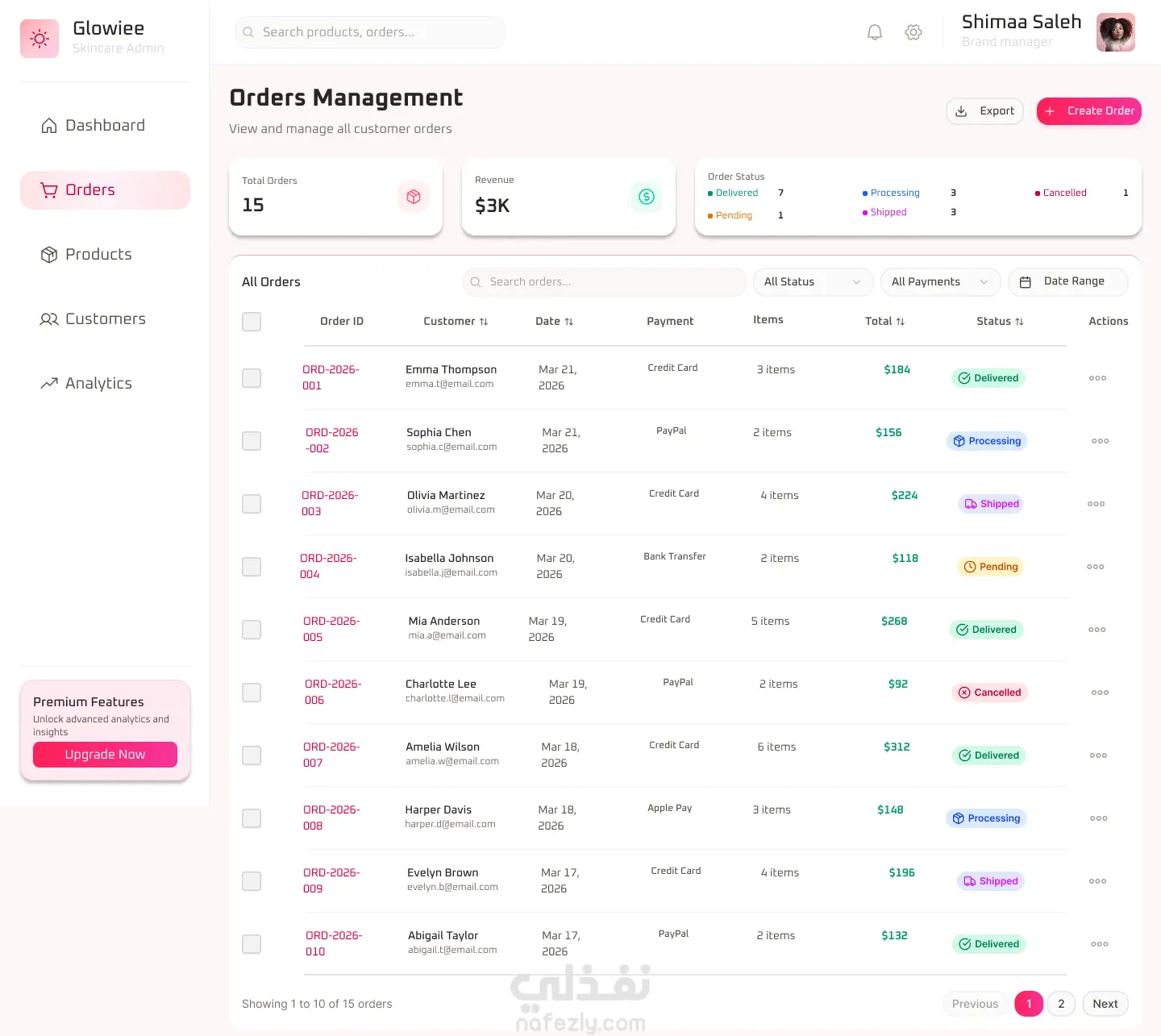The height and width of the screenshot is (1036, 1161).
Task: Sort by Total column arrows
Action: (x=901, y=322)
